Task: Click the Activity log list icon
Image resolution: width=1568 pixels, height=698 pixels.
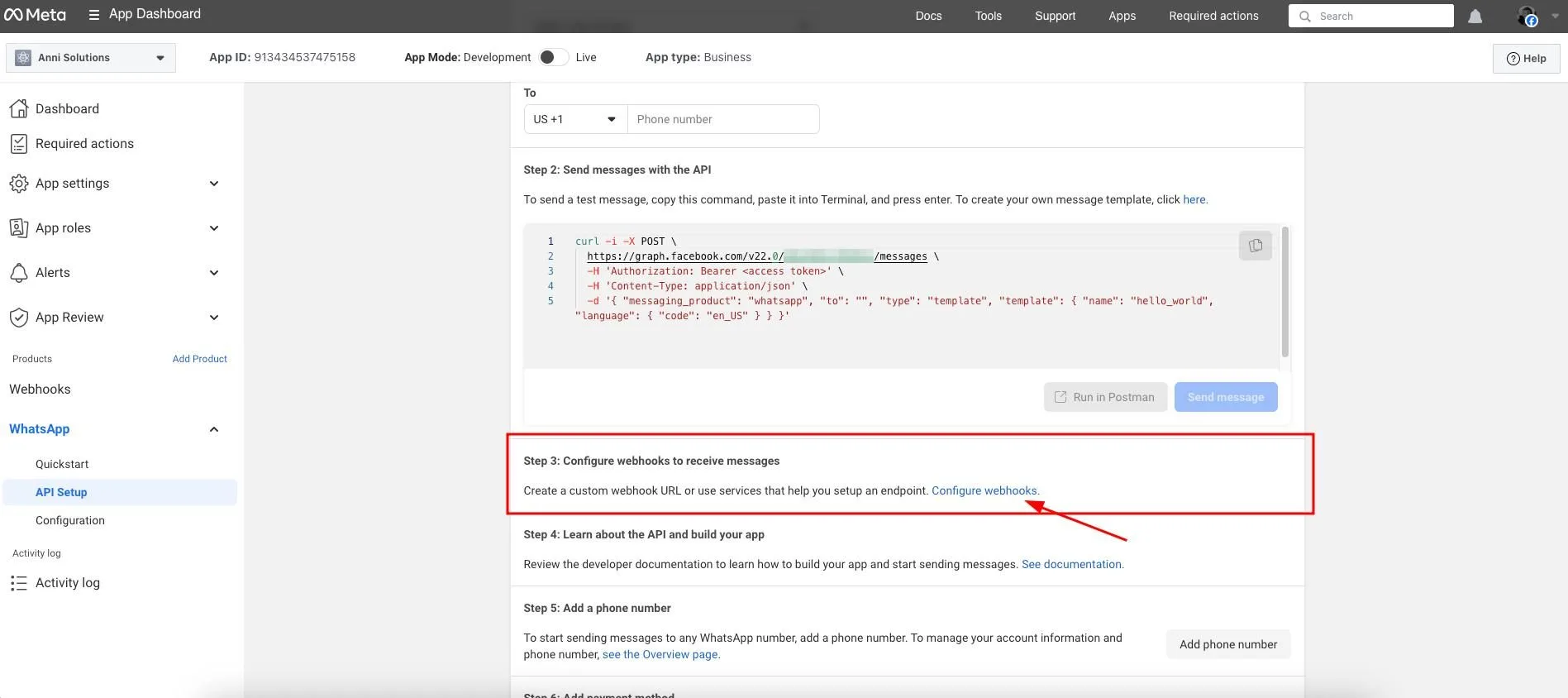Action: point(19,583)
